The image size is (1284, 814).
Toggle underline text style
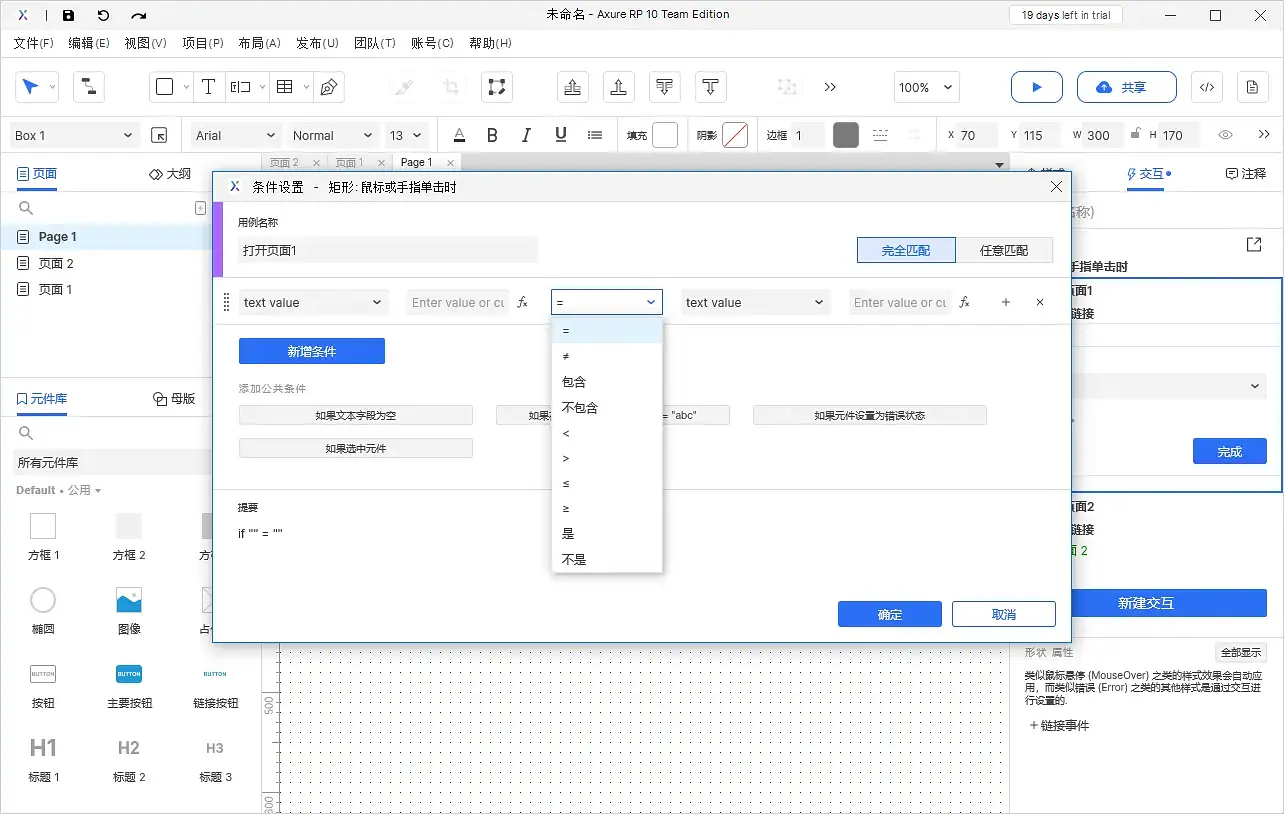(560, 134)
